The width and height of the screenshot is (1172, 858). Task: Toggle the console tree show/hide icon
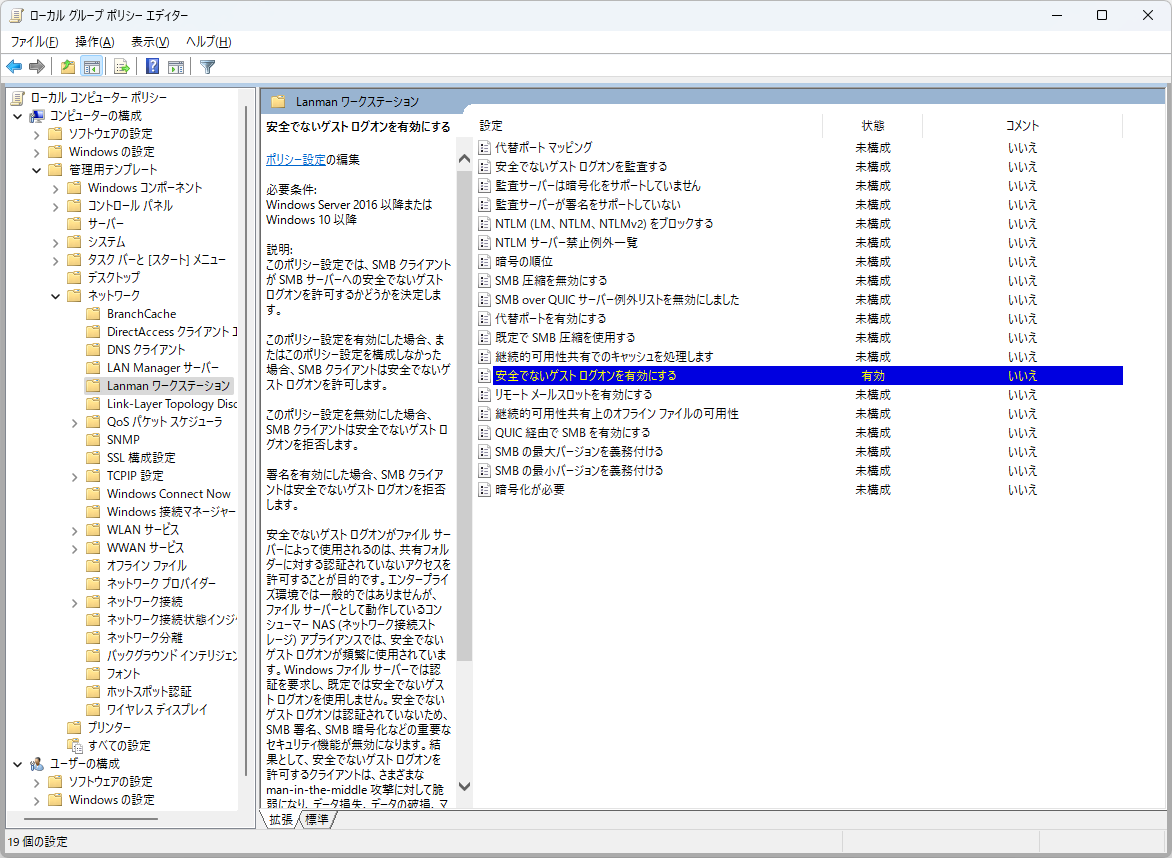coord(92,67)
